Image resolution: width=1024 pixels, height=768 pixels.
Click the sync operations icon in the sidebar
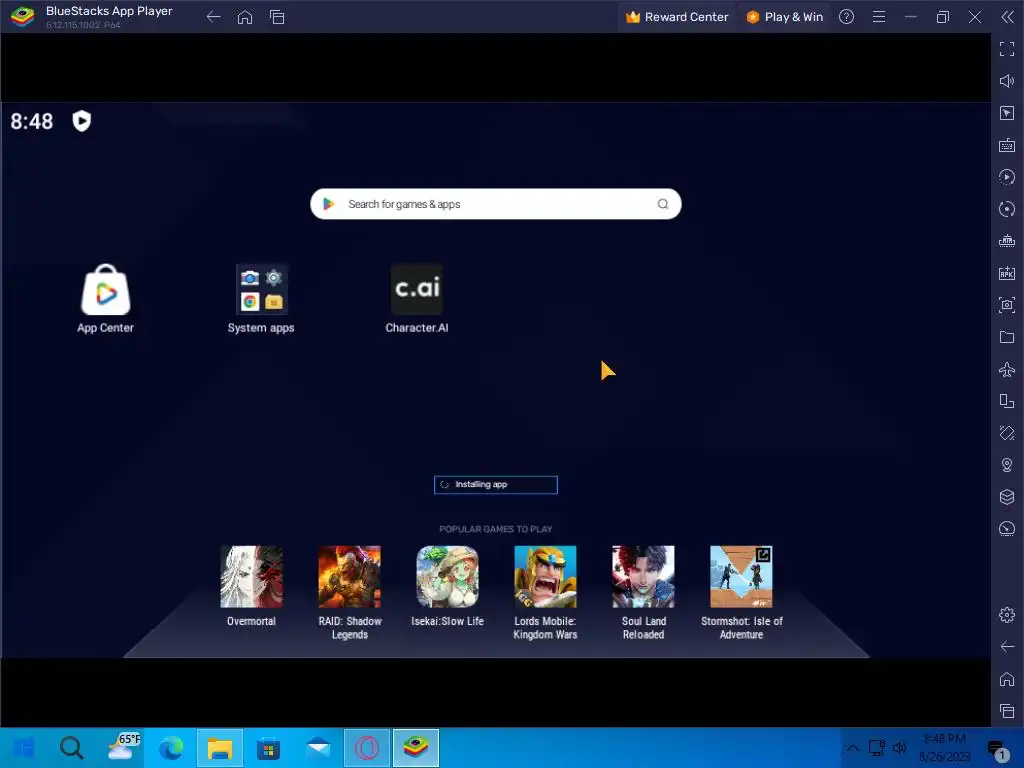1007,209
